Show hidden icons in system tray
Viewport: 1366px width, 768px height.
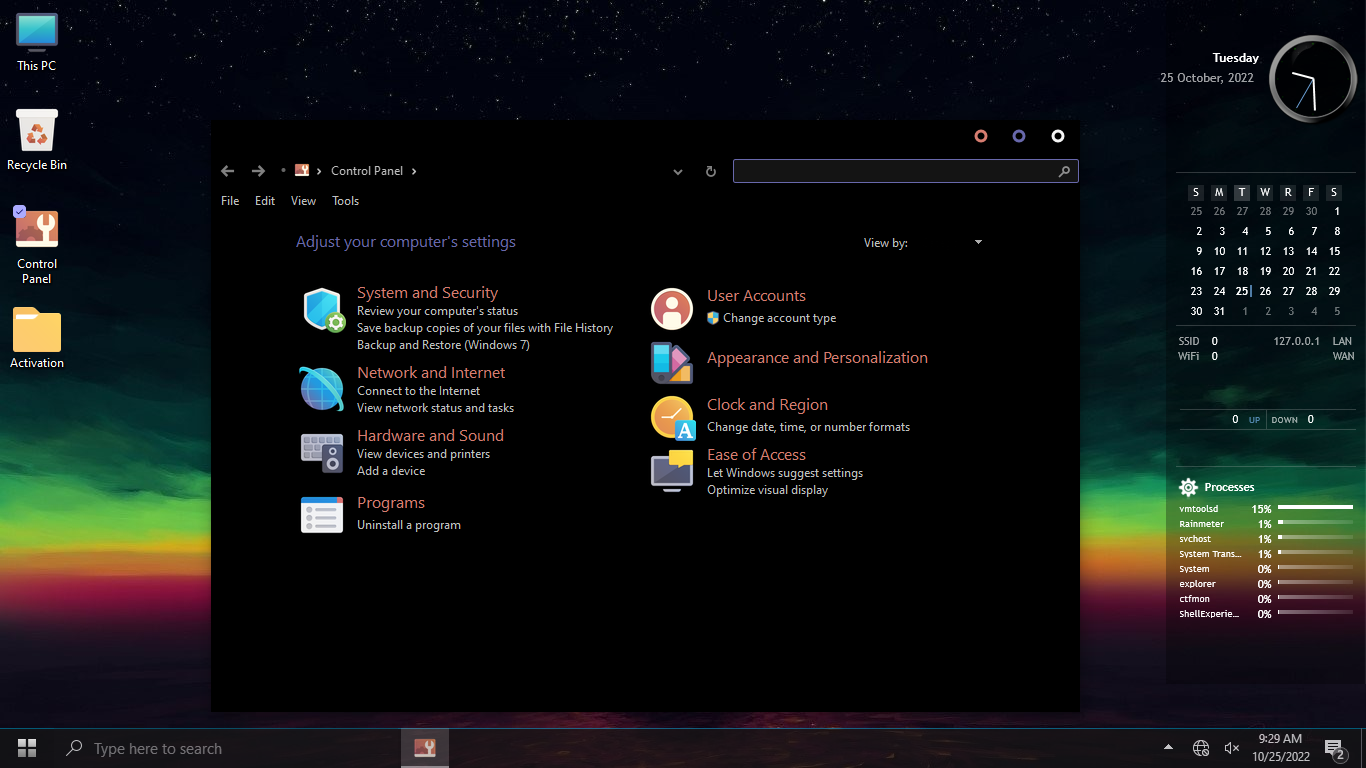(1168, 748)
